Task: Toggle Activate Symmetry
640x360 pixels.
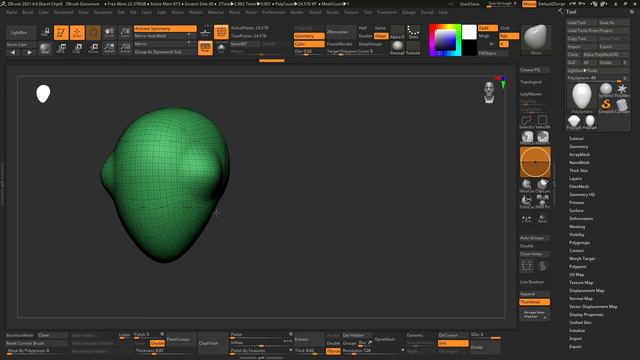Action: pyautogui.click(x=165, y=29)
